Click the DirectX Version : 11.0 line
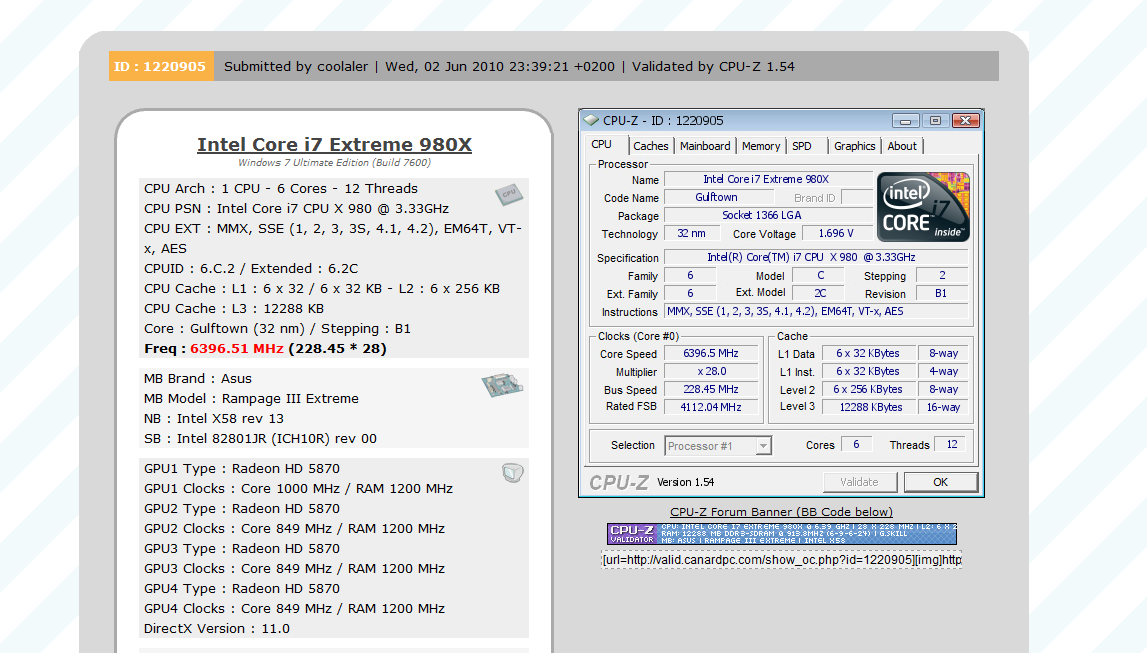 click(x=217, y=629)
